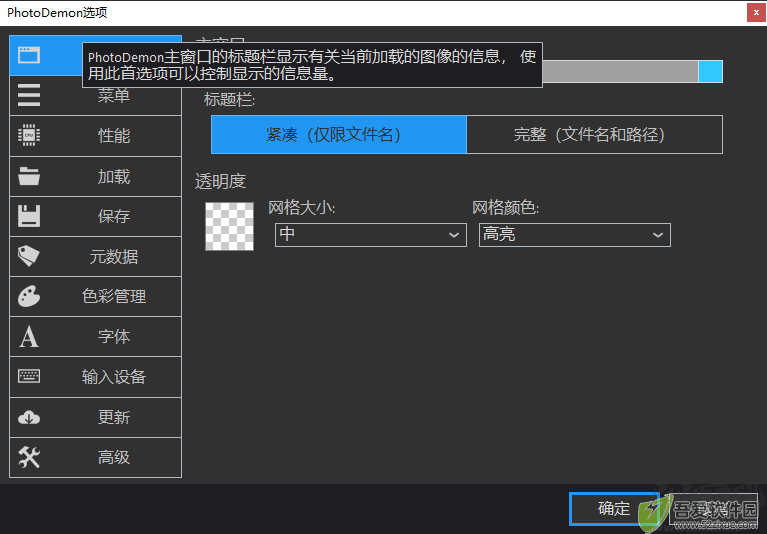Click the 标题栏: label
767x534 pixels.
229,100
